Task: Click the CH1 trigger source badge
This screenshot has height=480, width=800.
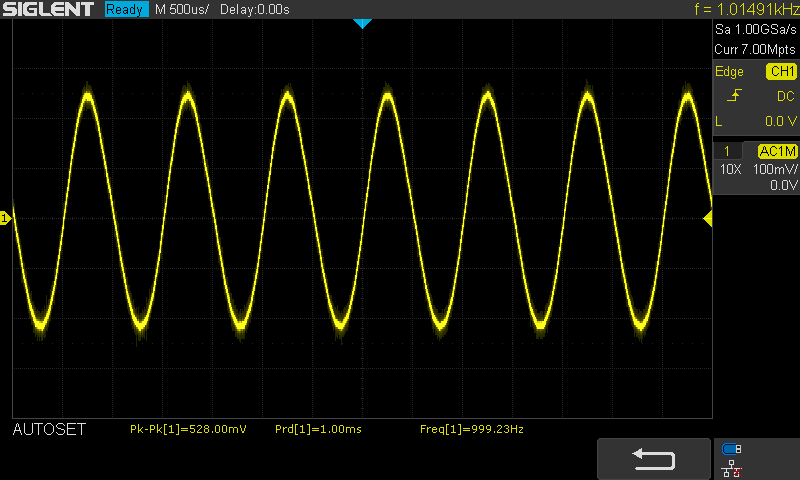Action: (x=782, y=71)
